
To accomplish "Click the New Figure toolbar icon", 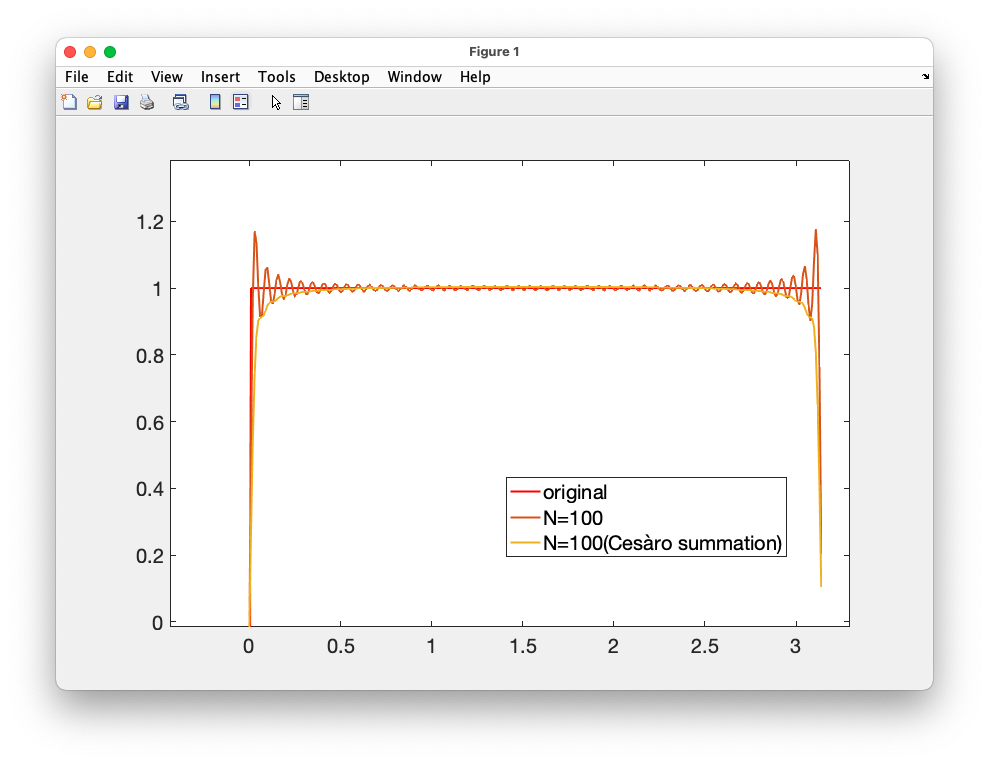I will pyautogui.click(x=69, y=102).
